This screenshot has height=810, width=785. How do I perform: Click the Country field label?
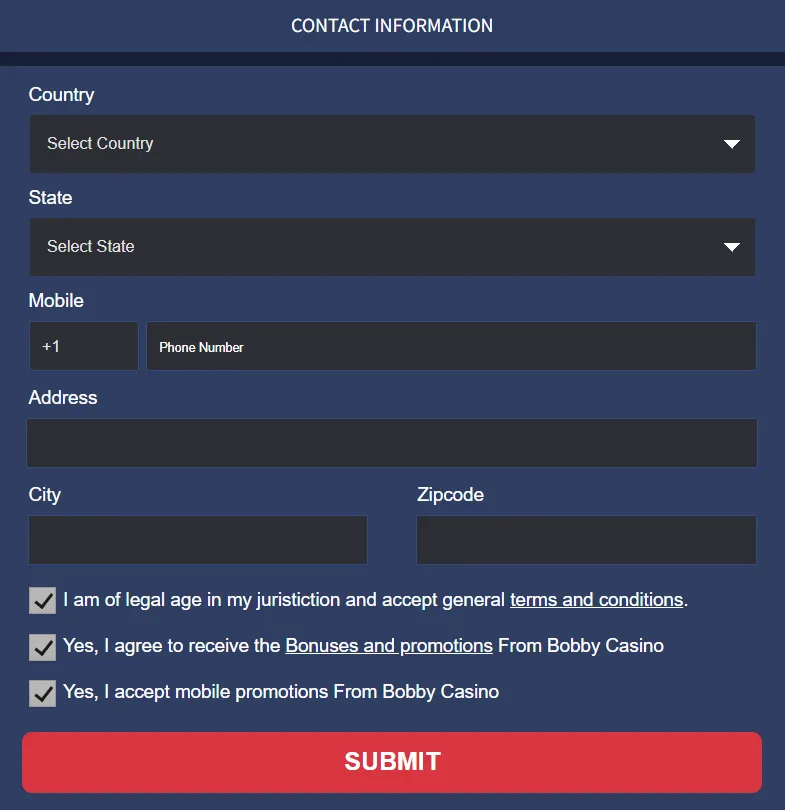click(61, 94)
